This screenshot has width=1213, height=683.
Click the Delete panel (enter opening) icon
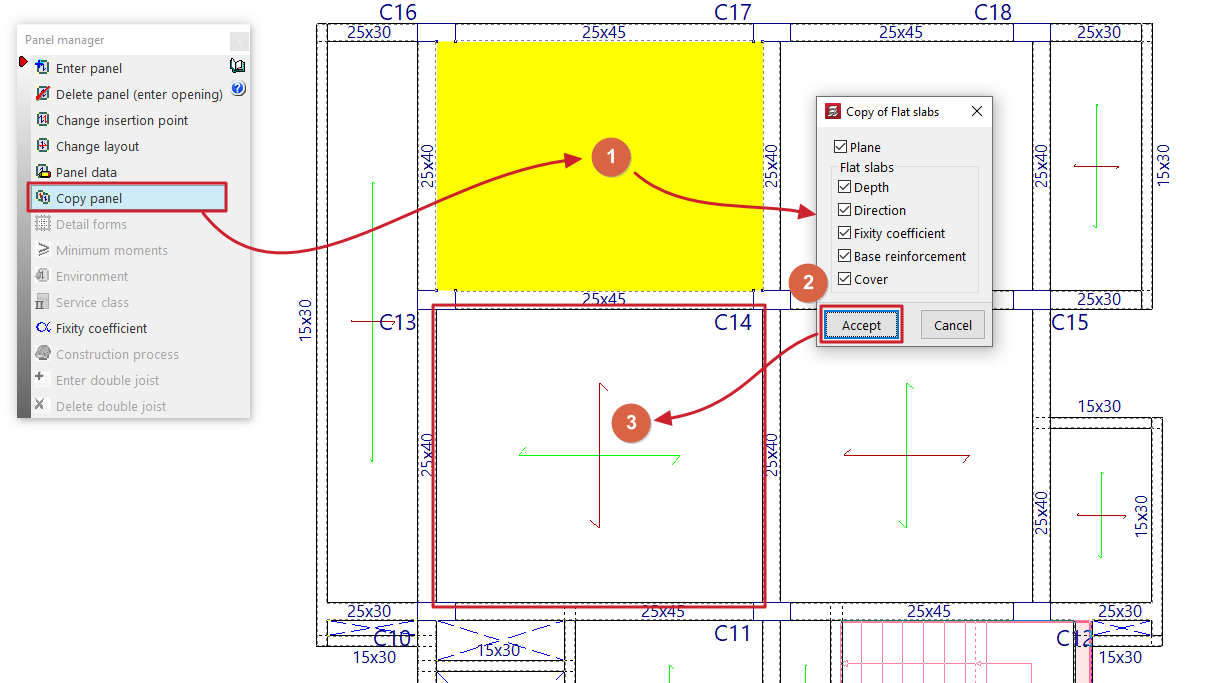click(42, 94)
